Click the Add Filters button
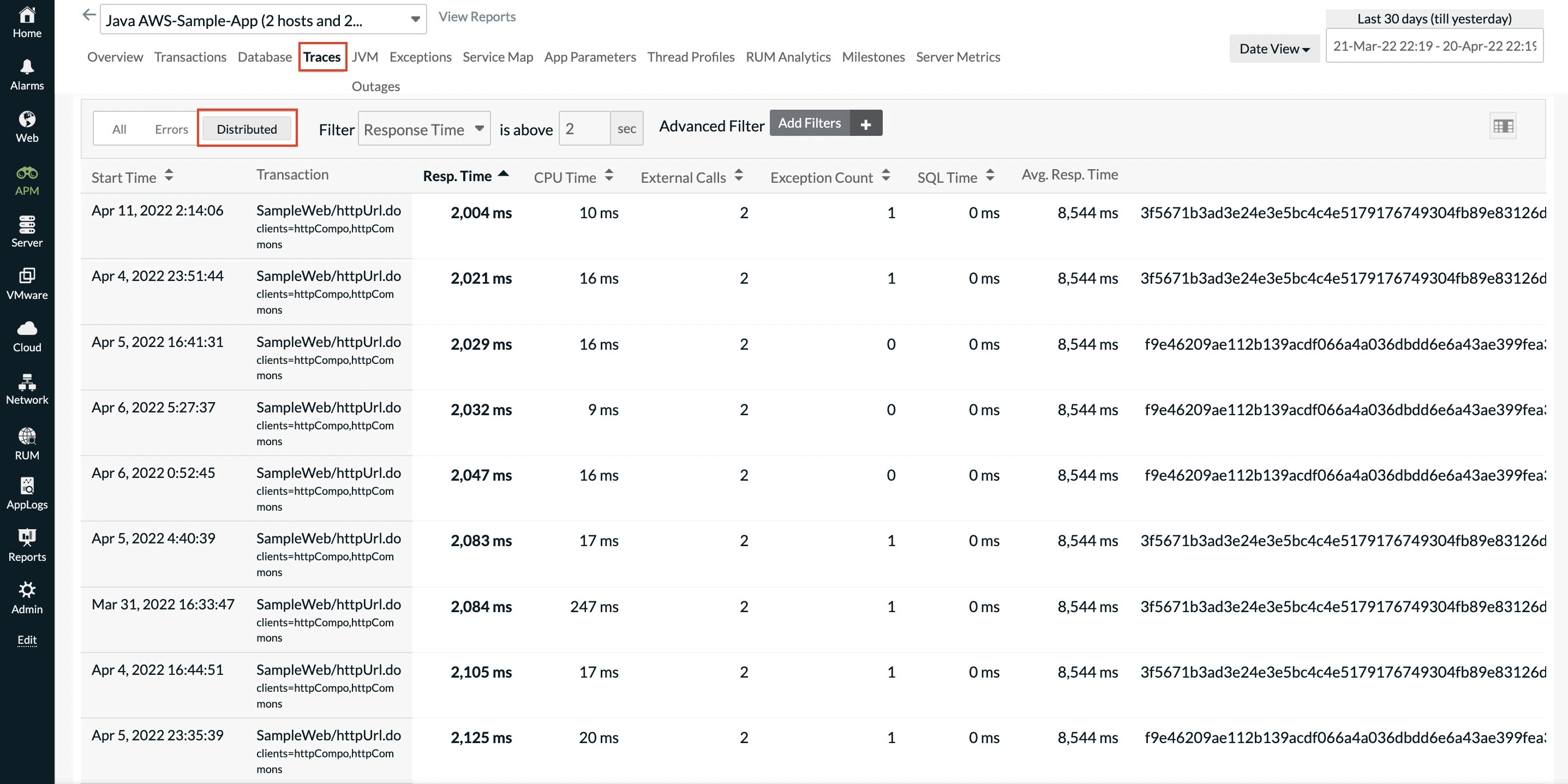Screen dimensions: 1568x784 click(x=810, y=123)
